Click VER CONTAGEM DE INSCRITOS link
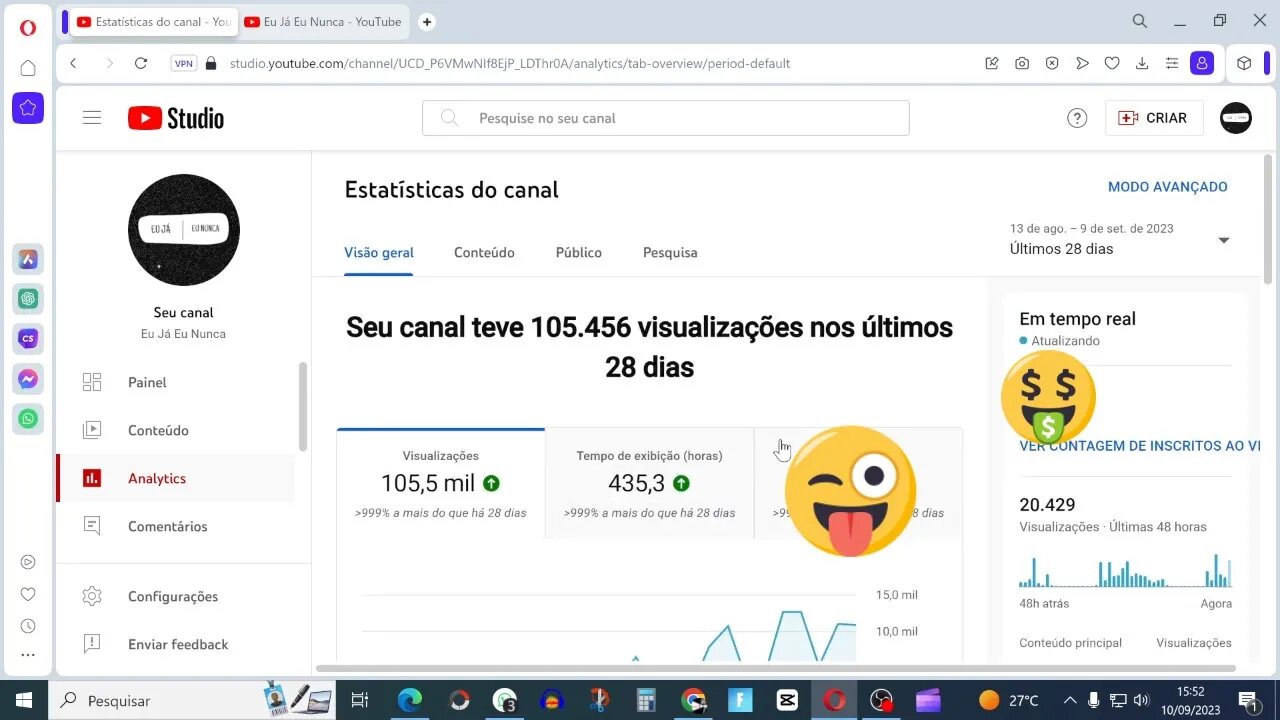 click(x=1140, y=446)
